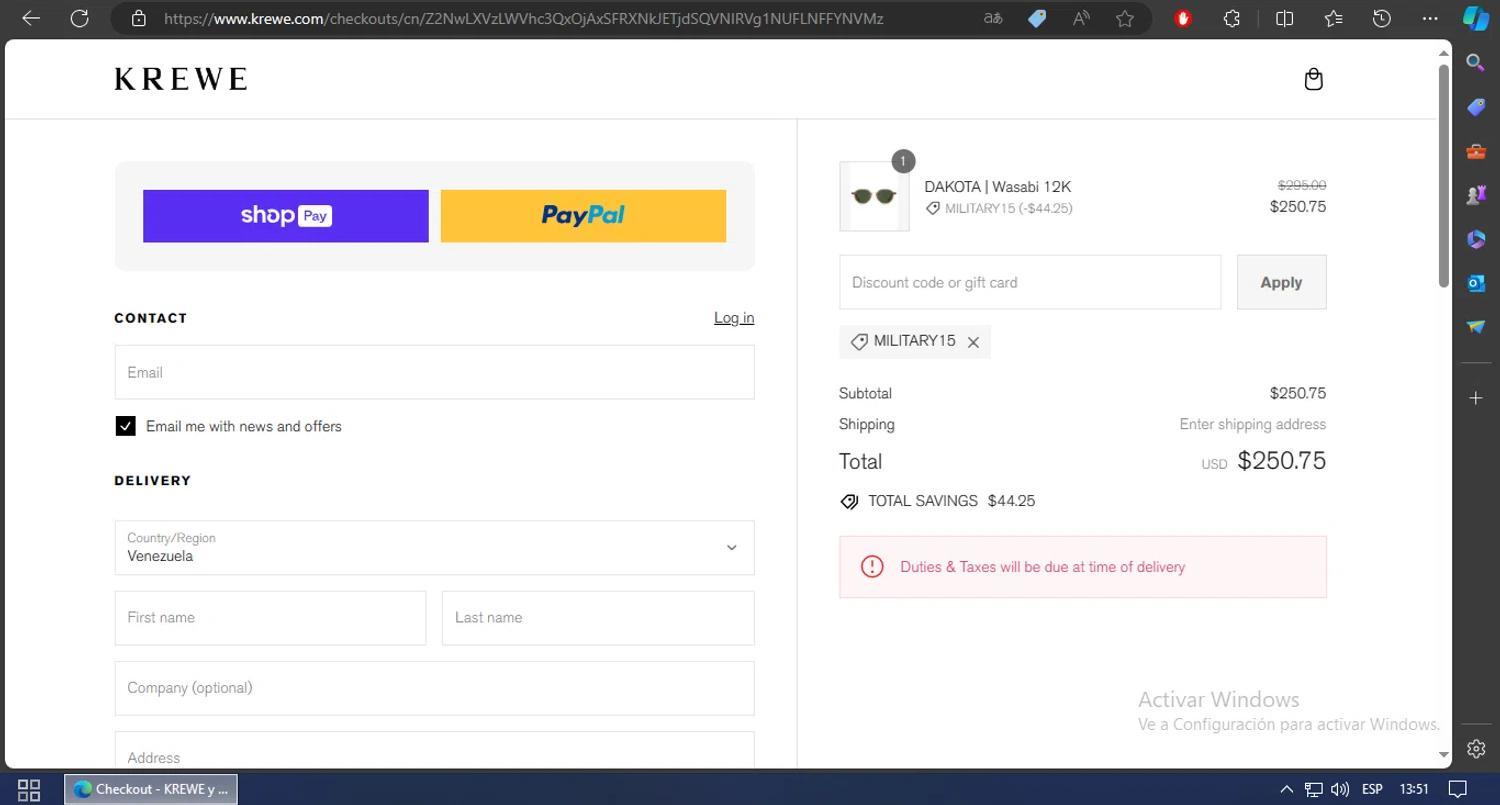
Task: Click the TOTAL SAVINGS $44.25 text
Action: pyautogui.click(x=951, y=501)
